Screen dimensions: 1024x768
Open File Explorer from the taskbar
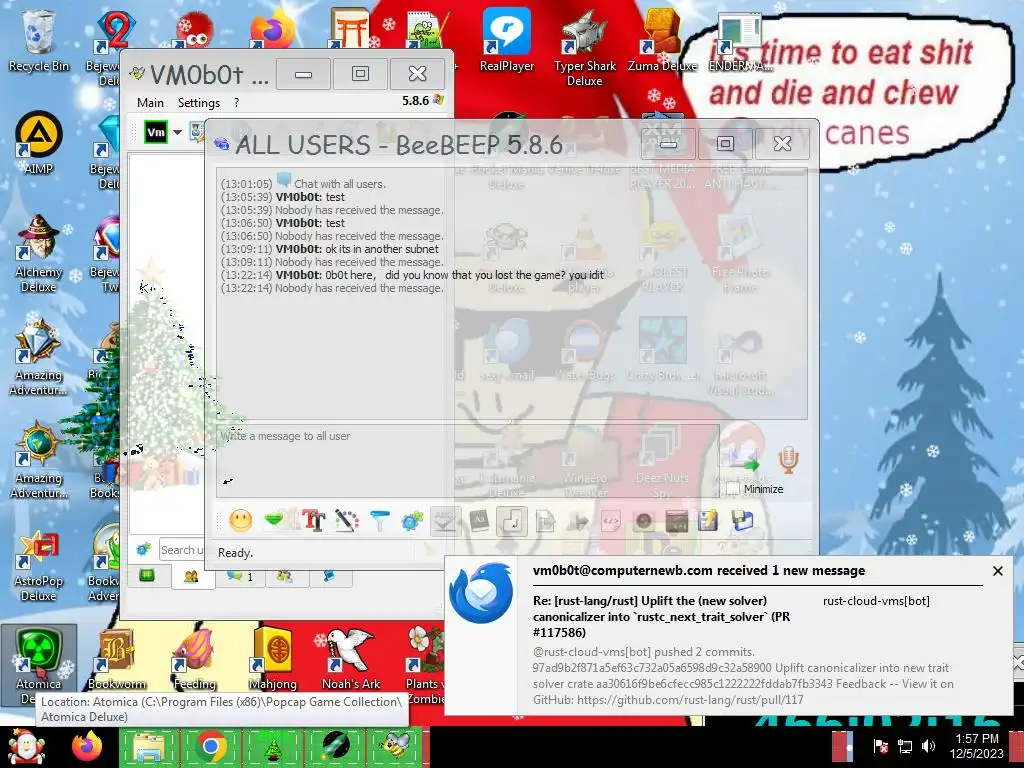149,746
